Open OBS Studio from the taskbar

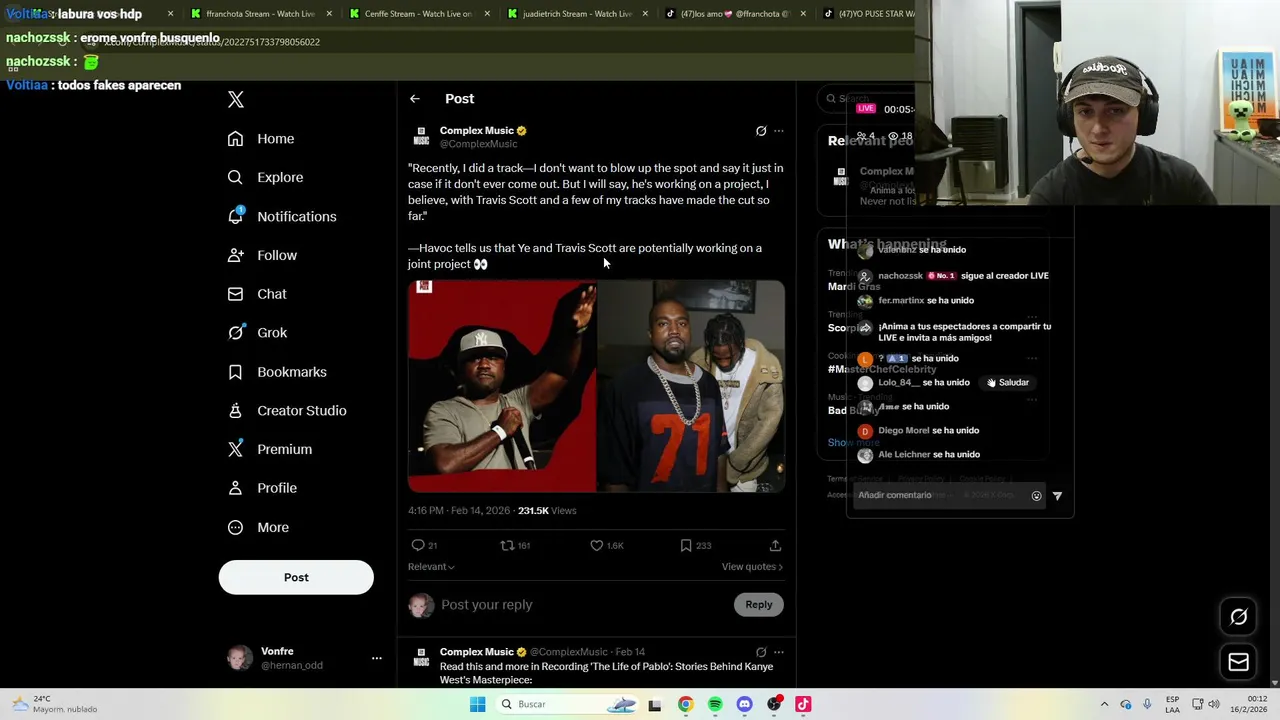click(x=774, y=705)
